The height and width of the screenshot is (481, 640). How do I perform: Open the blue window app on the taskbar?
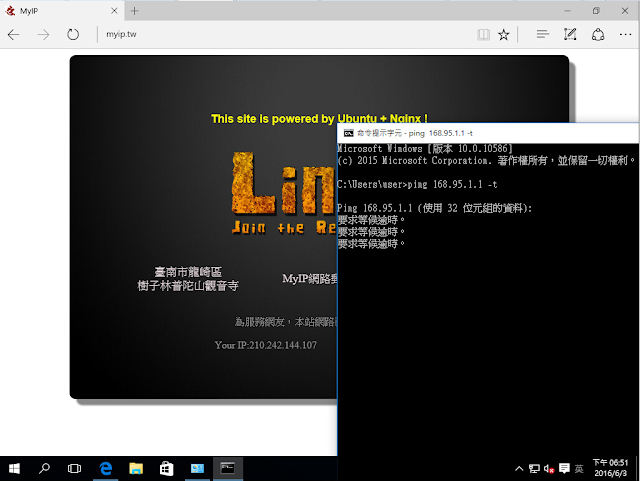pos(197,468)
